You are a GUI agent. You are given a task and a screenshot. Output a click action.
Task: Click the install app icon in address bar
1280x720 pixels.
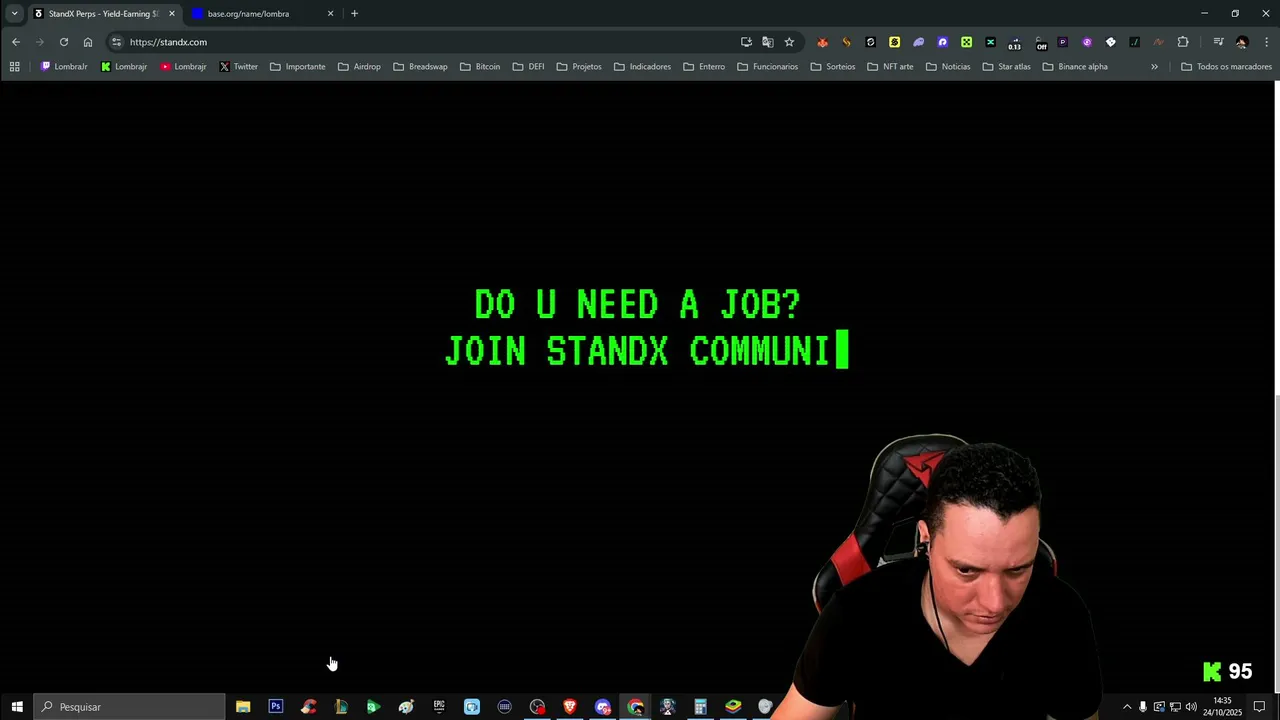pos(746,42)
